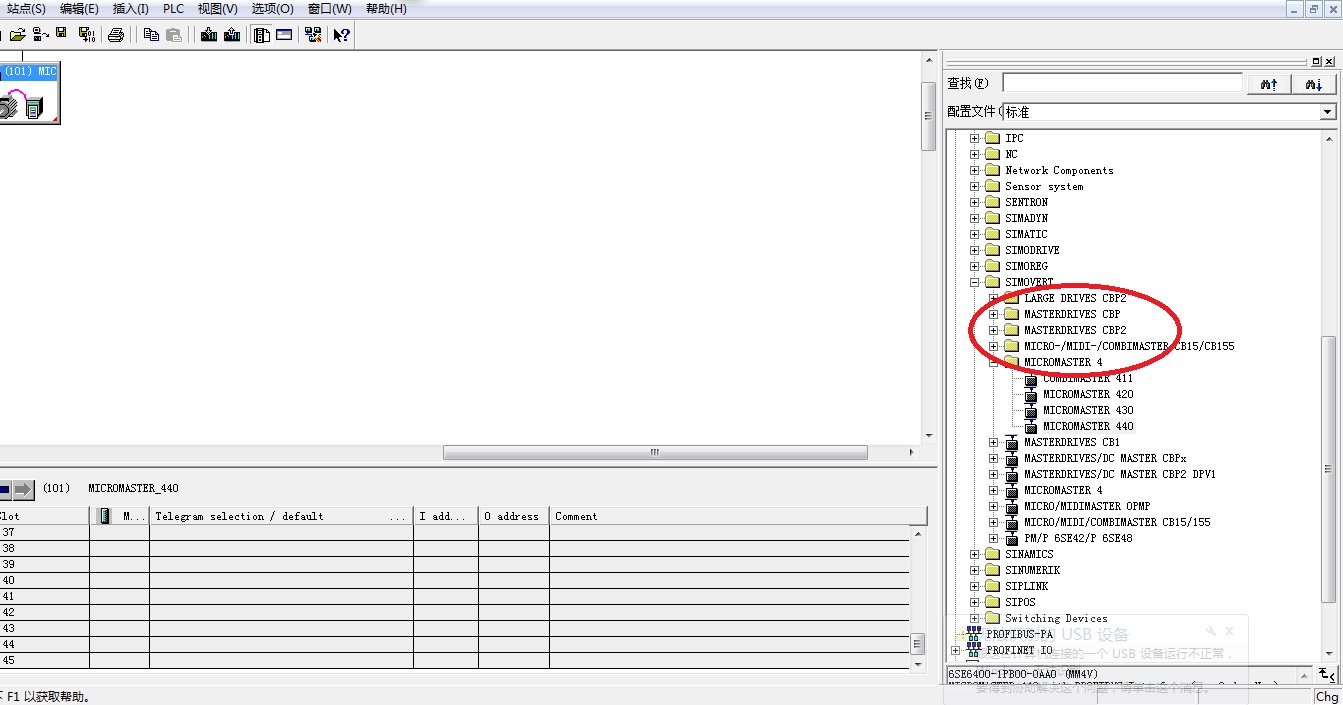Collapse the SIMOVERT folder node
Screen dimensions: 1343x705
click(x=974, y=282)
